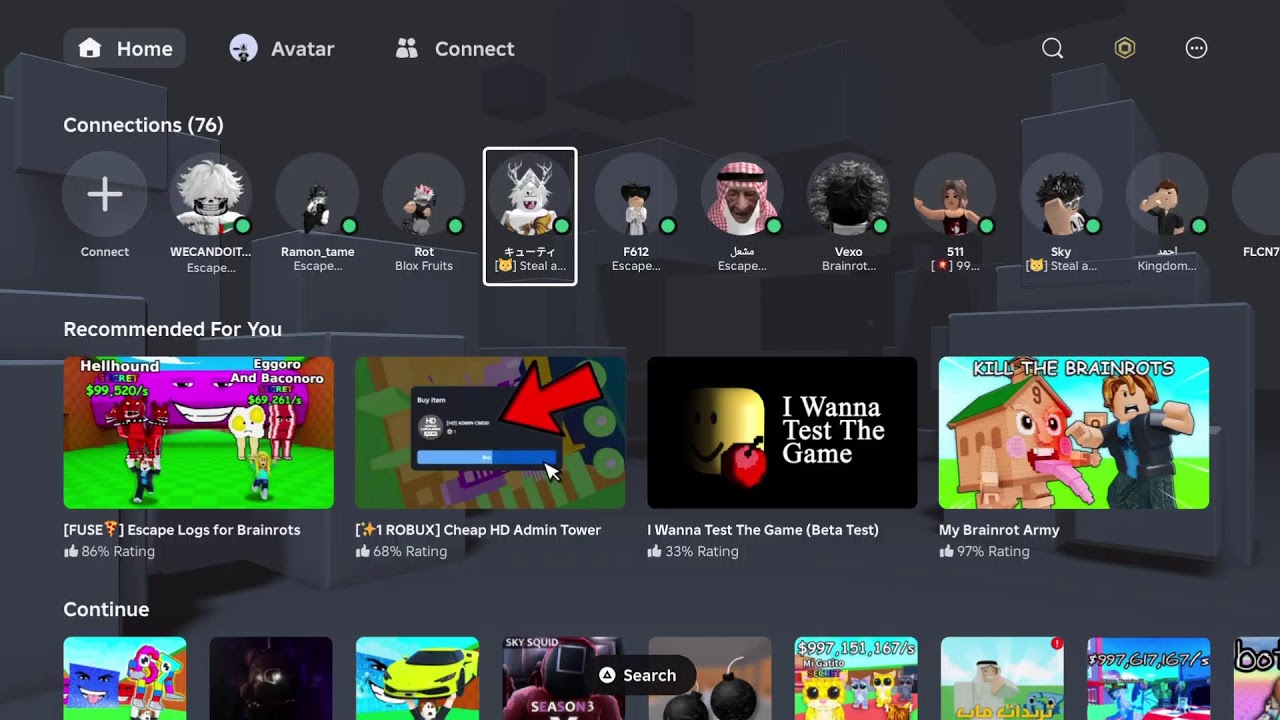Select friend احمد's avatar

pos(1167,194)
